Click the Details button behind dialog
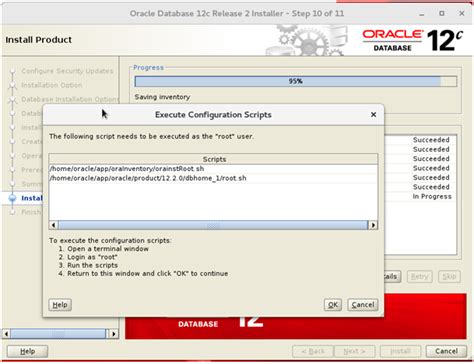The height and width of the screenshot is (364, 474). pyautogui.click(x=392, y=276)
